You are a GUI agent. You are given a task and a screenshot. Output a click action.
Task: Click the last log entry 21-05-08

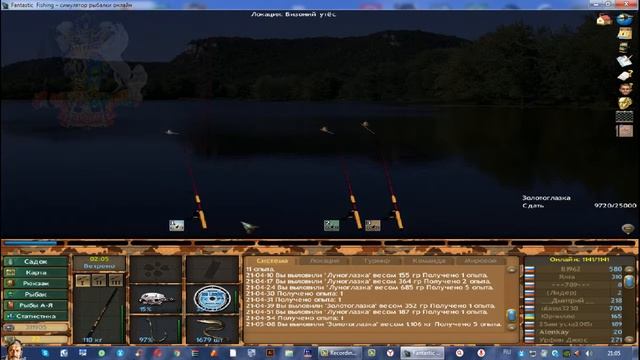(x=374, y=324)
